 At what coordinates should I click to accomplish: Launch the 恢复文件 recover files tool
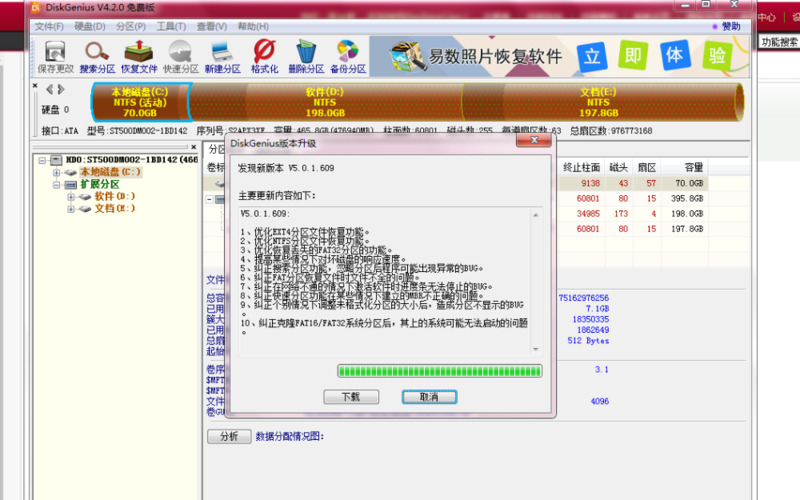[139, 57]
